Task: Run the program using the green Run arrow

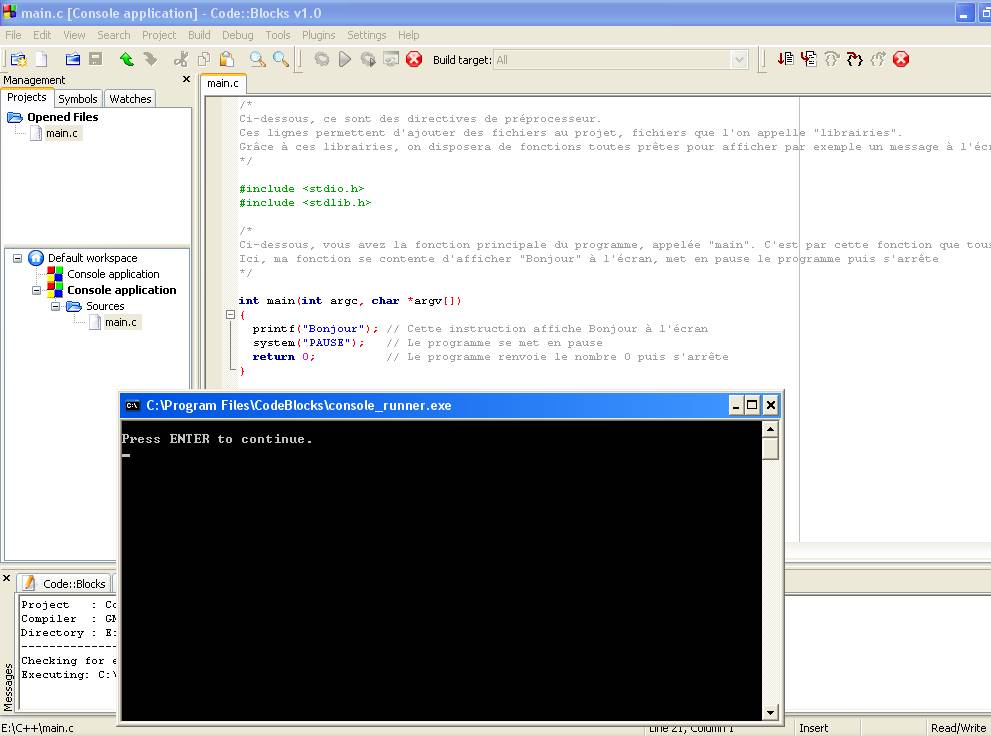Action: tap(343, 59)
